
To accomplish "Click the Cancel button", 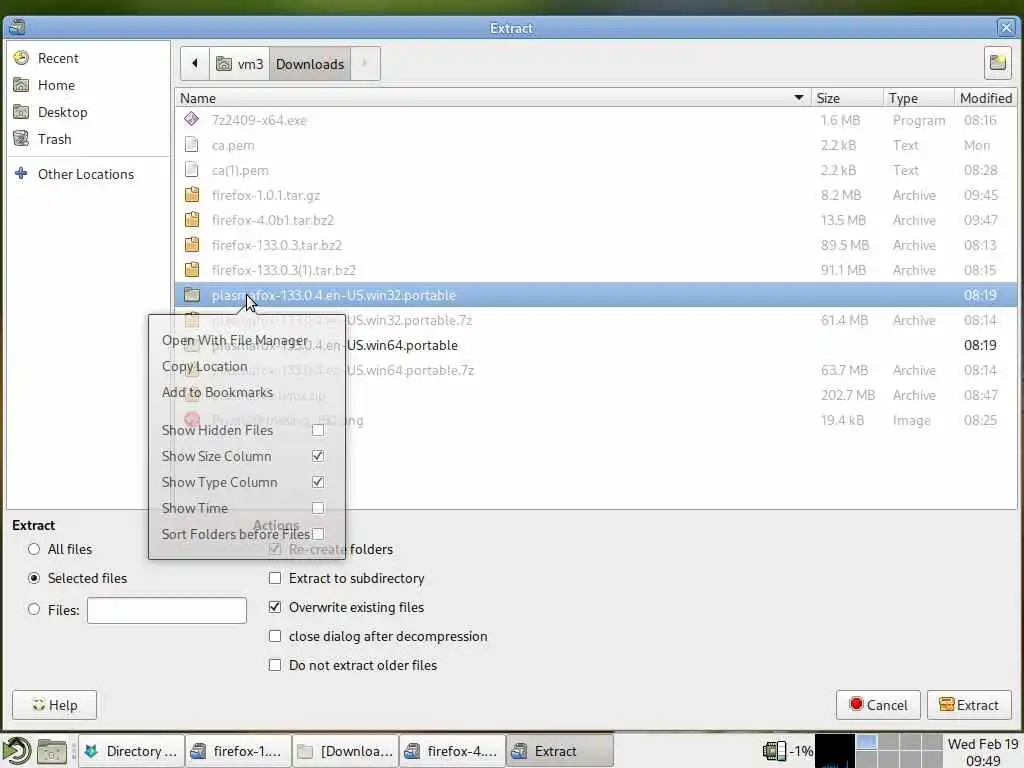I will click(x=878, y=705).
